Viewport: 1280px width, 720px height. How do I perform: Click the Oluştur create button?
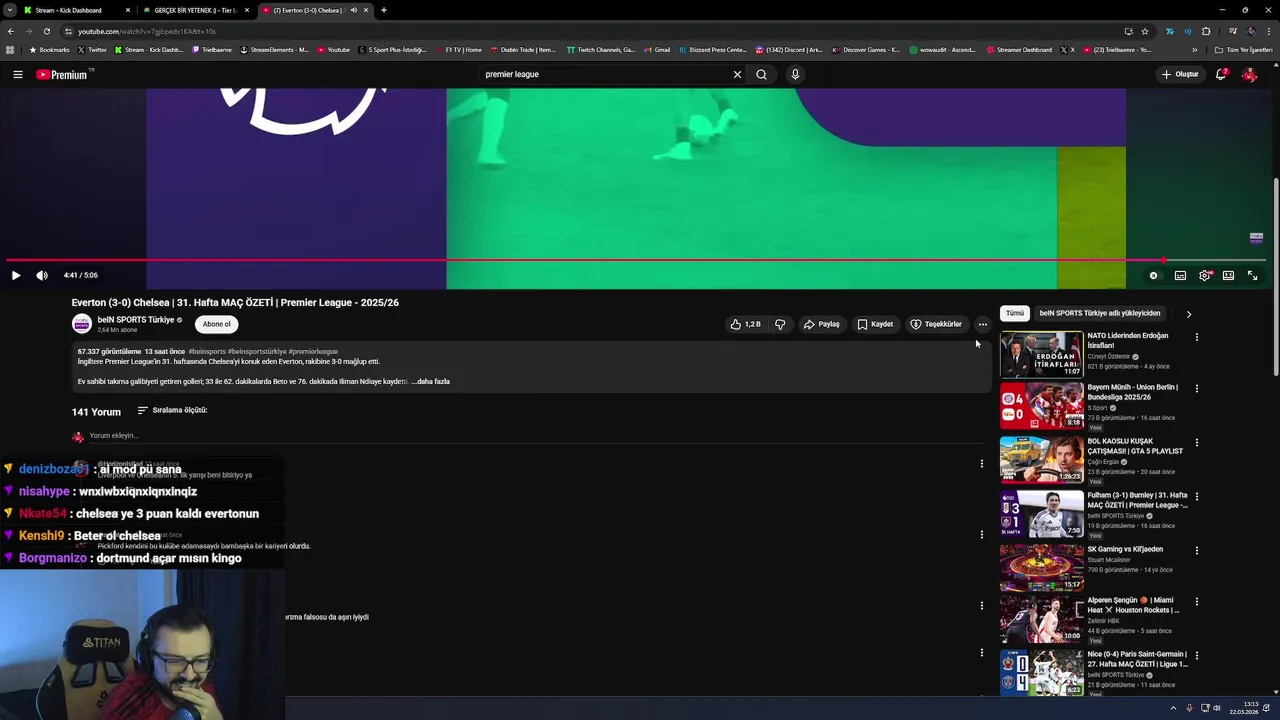pyautogui.click(x=1180, y=74)
